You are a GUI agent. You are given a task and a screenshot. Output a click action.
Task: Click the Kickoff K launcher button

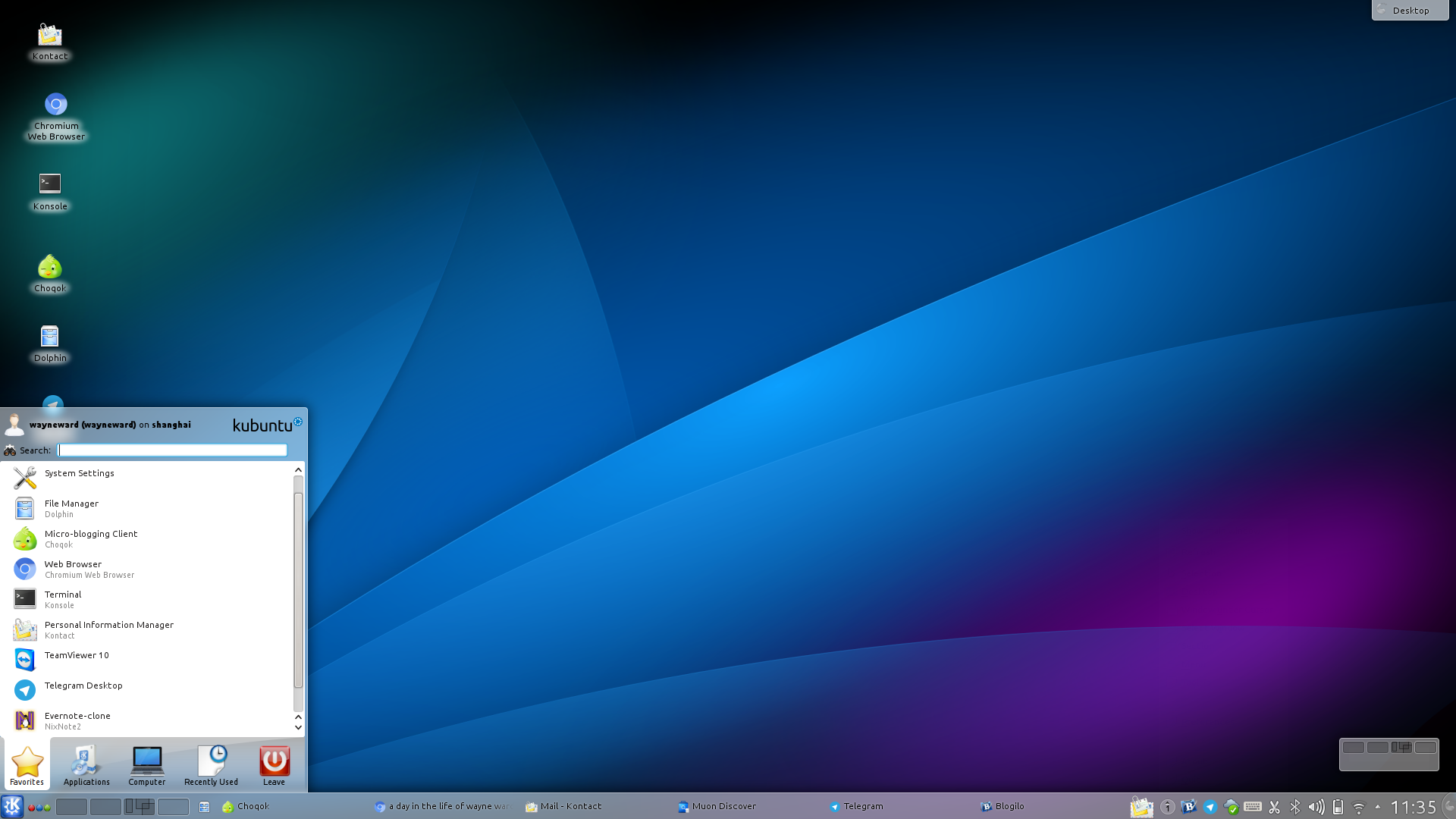(x=12, y=806)
